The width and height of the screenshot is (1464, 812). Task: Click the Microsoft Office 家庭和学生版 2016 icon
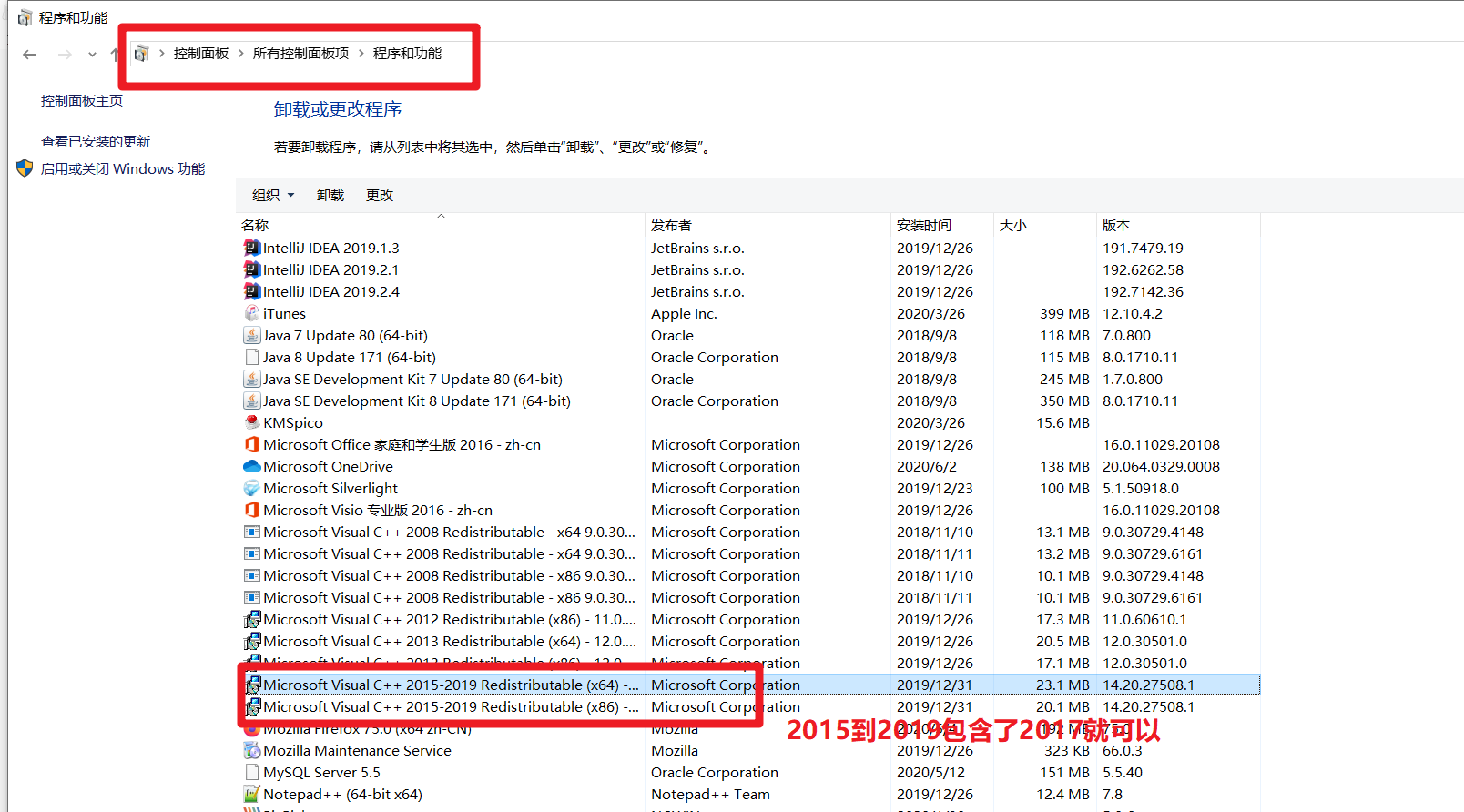(252, 444)
